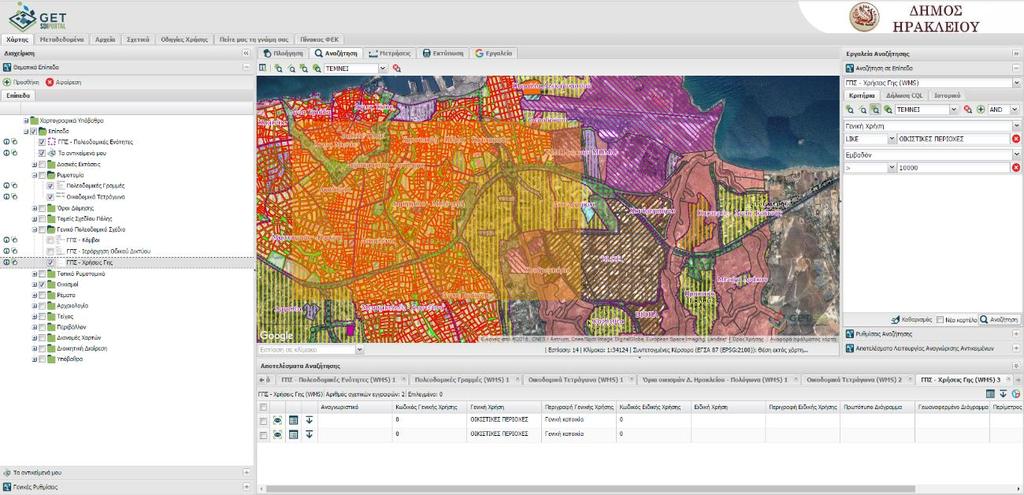Image resolution: width=1024 pixels, height=495 pixels.
Task: Expand the Χαρτογραφικό Υπόβαθρο folder
Action: 26,121
